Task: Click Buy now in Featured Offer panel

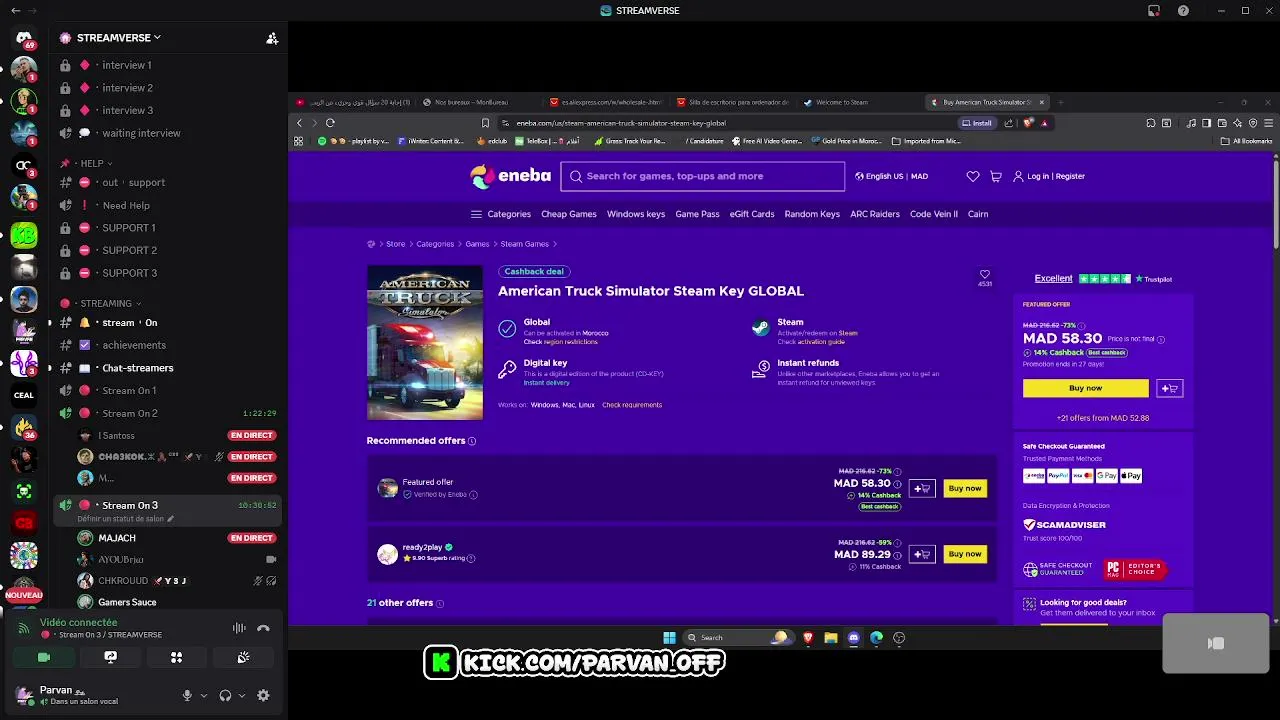Action: pyautogui.click(x=1085, y=388)
